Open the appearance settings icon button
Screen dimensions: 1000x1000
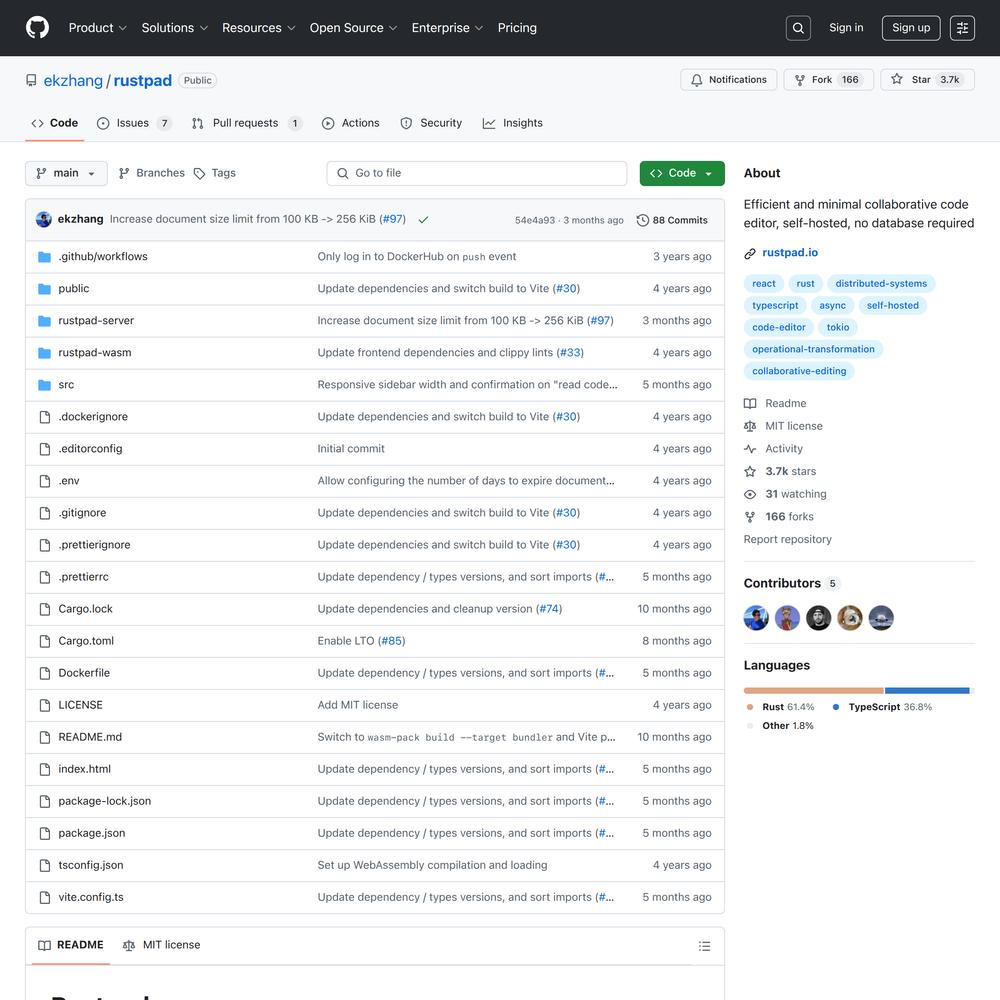click(962, 28)
